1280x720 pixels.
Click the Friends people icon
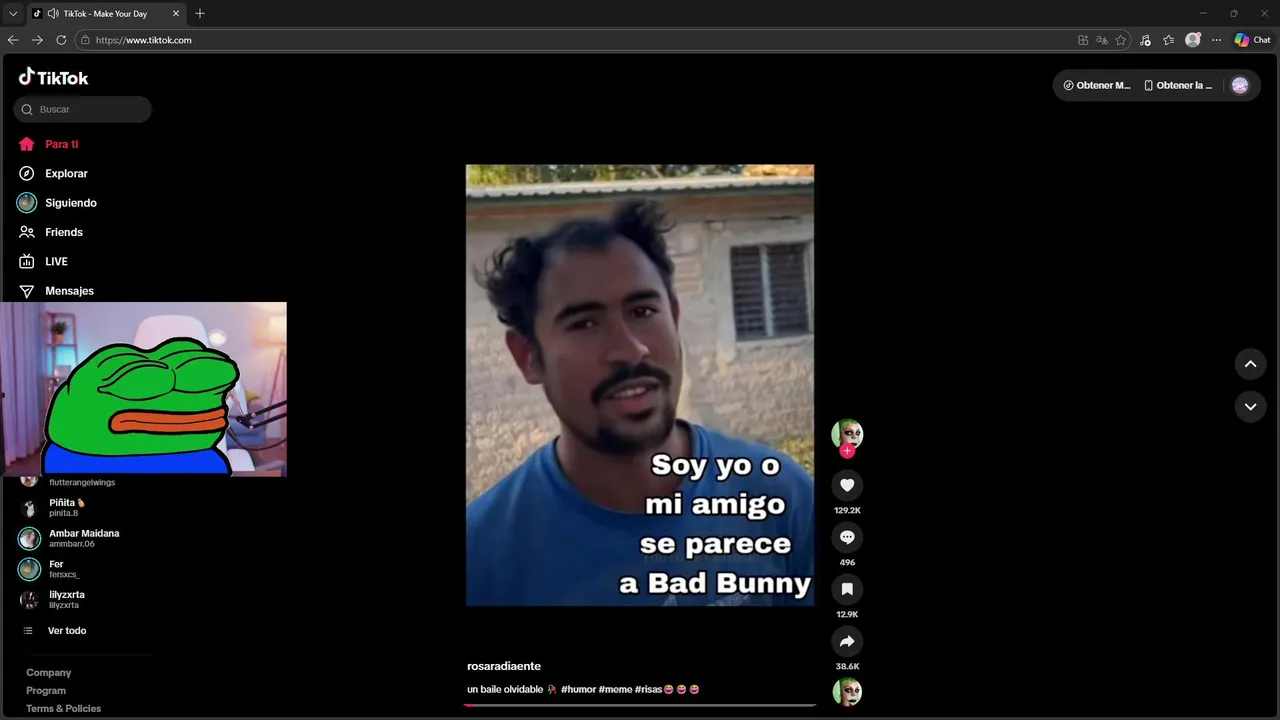click(27, 232)
